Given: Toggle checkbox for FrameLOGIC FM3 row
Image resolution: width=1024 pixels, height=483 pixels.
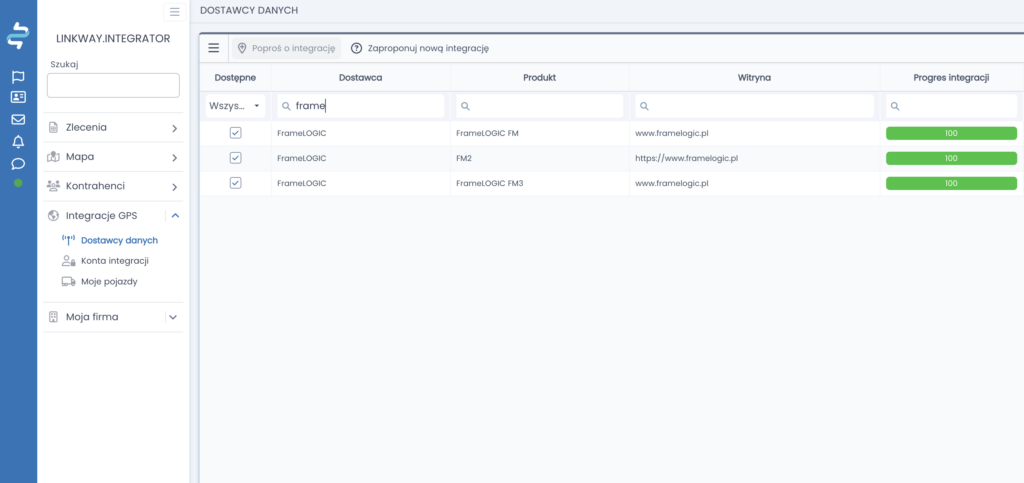Looking at the screenshot, I should point(235,183).
